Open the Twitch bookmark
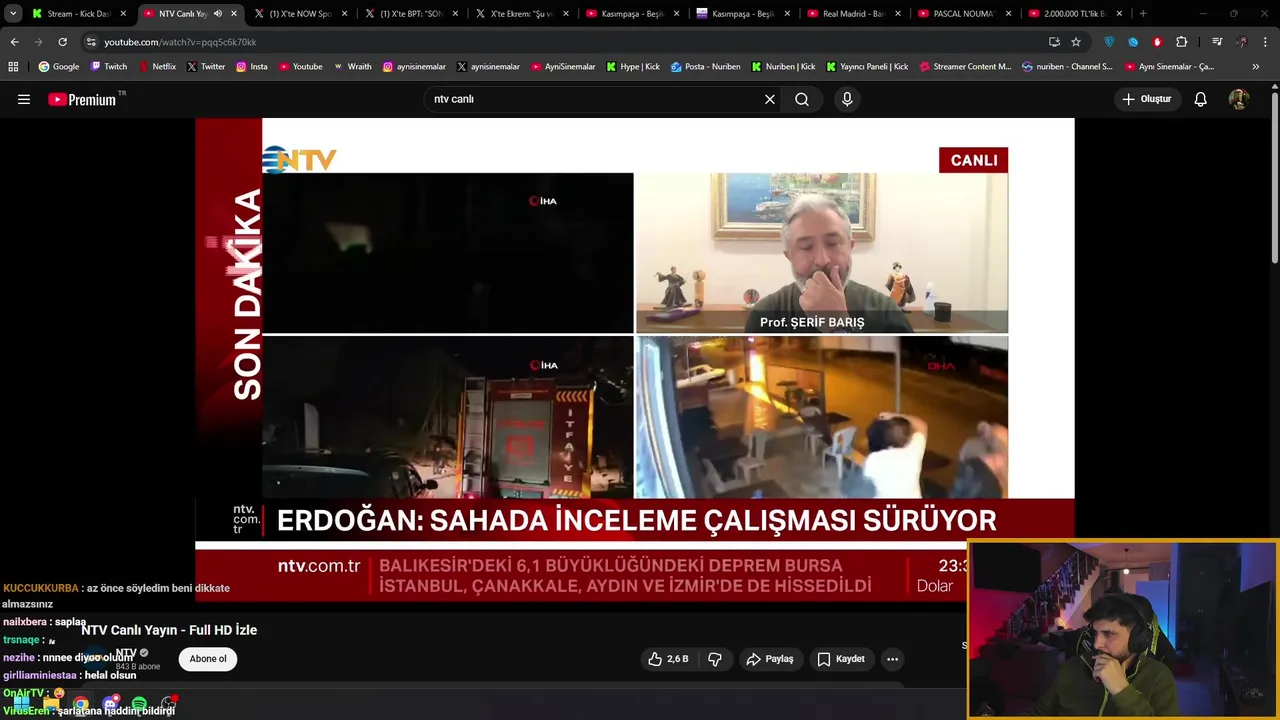 pyautogui.click(x=109, y=67)
